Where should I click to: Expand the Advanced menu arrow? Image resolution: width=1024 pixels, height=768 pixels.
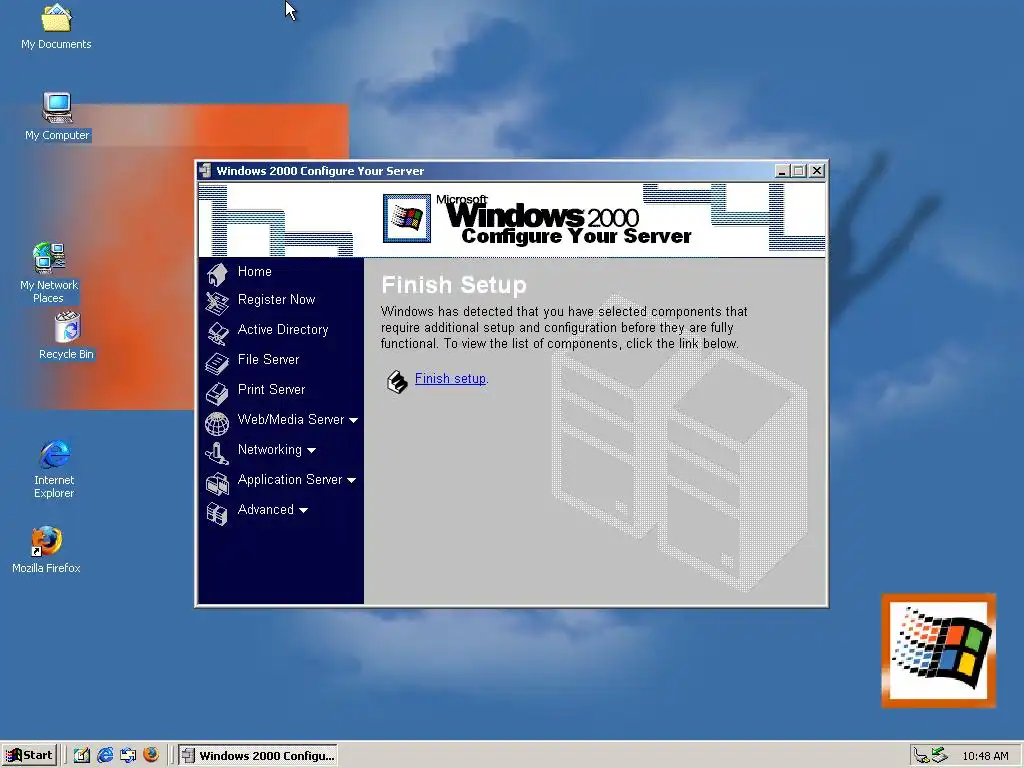[303, 510]
